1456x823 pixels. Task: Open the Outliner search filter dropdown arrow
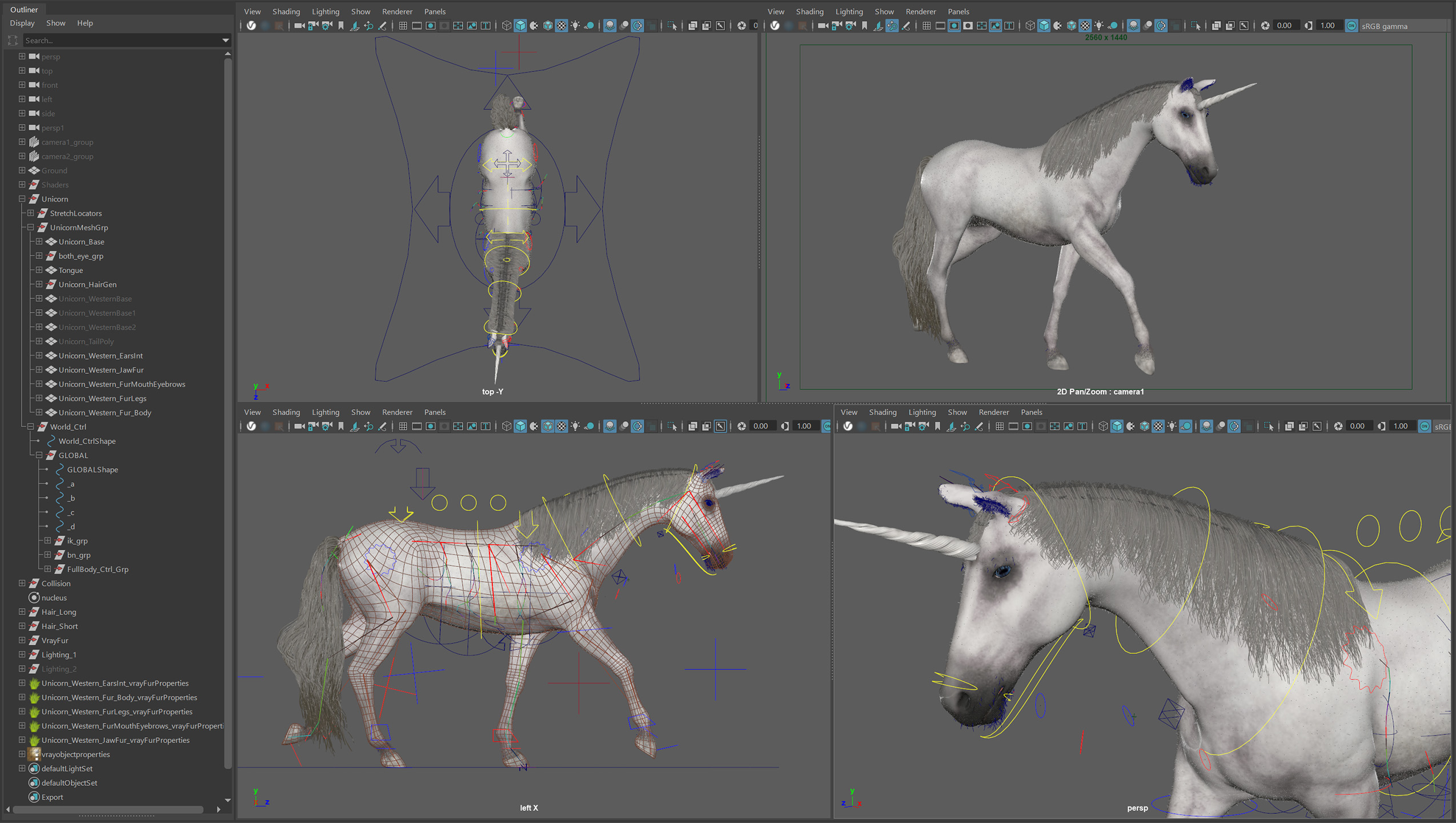point(225,41)
